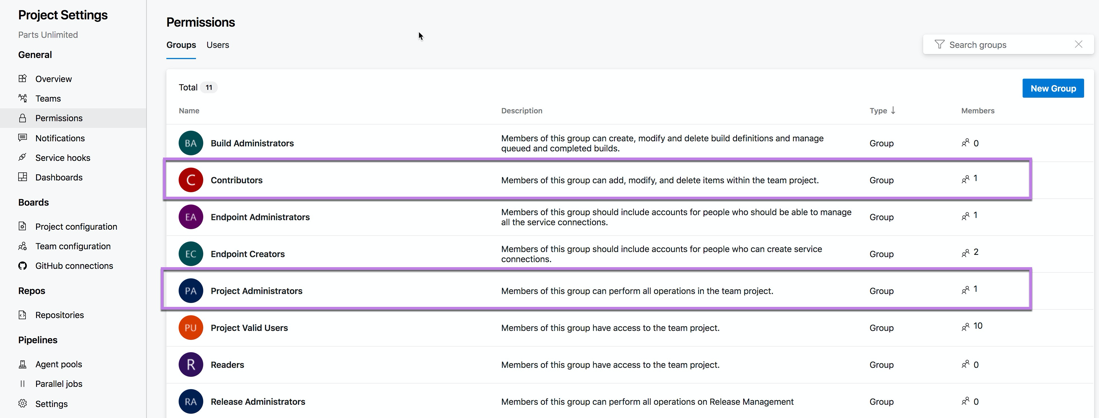Click the Overview icon in sidebar

tap(23, 79)
